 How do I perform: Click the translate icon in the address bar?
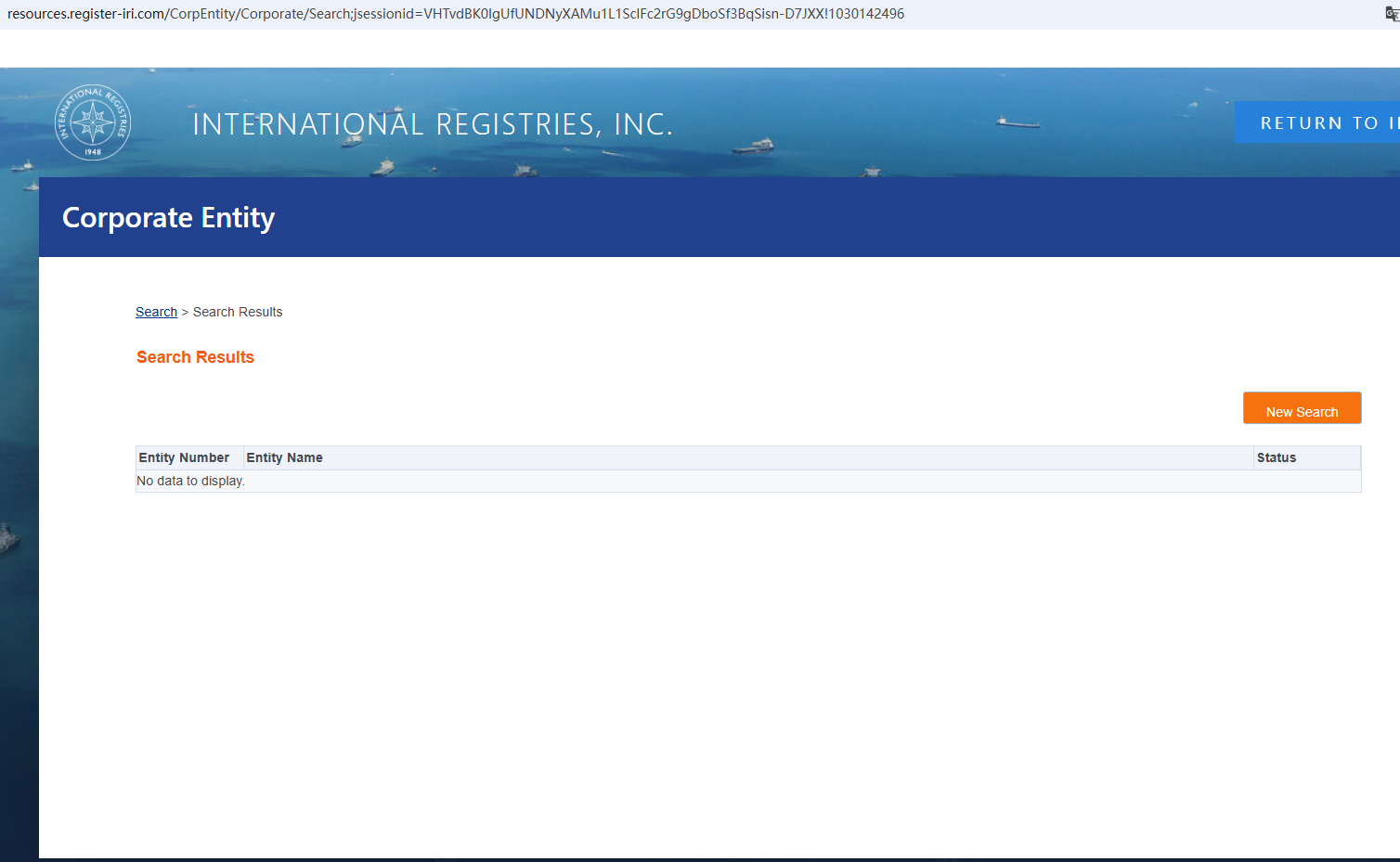click(x=1392, y=14)
